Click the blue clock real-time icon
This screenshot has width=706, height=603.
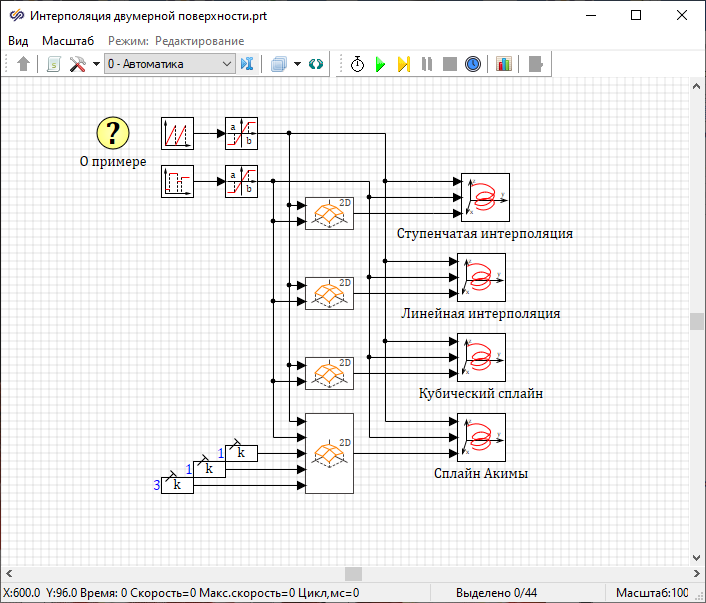473,64
